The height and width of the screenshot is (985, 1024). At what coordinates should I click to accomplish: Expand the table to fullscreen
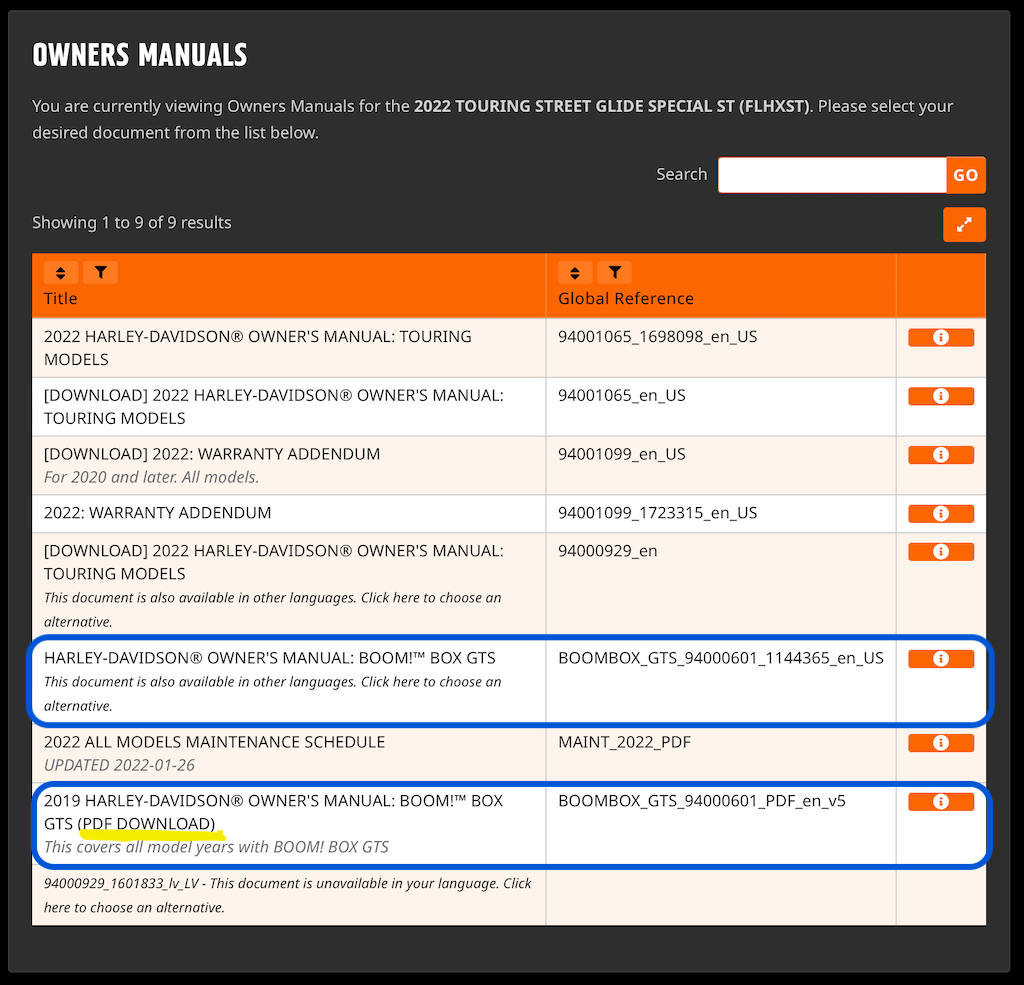click(964, 225)
